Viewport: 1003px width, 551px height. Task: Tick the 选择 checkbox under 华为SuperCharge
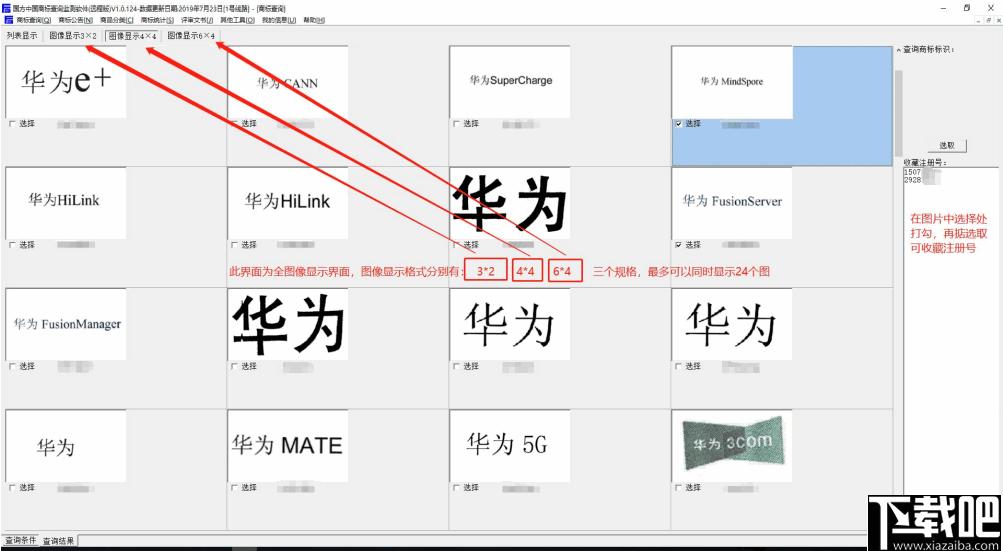point(456,124)
